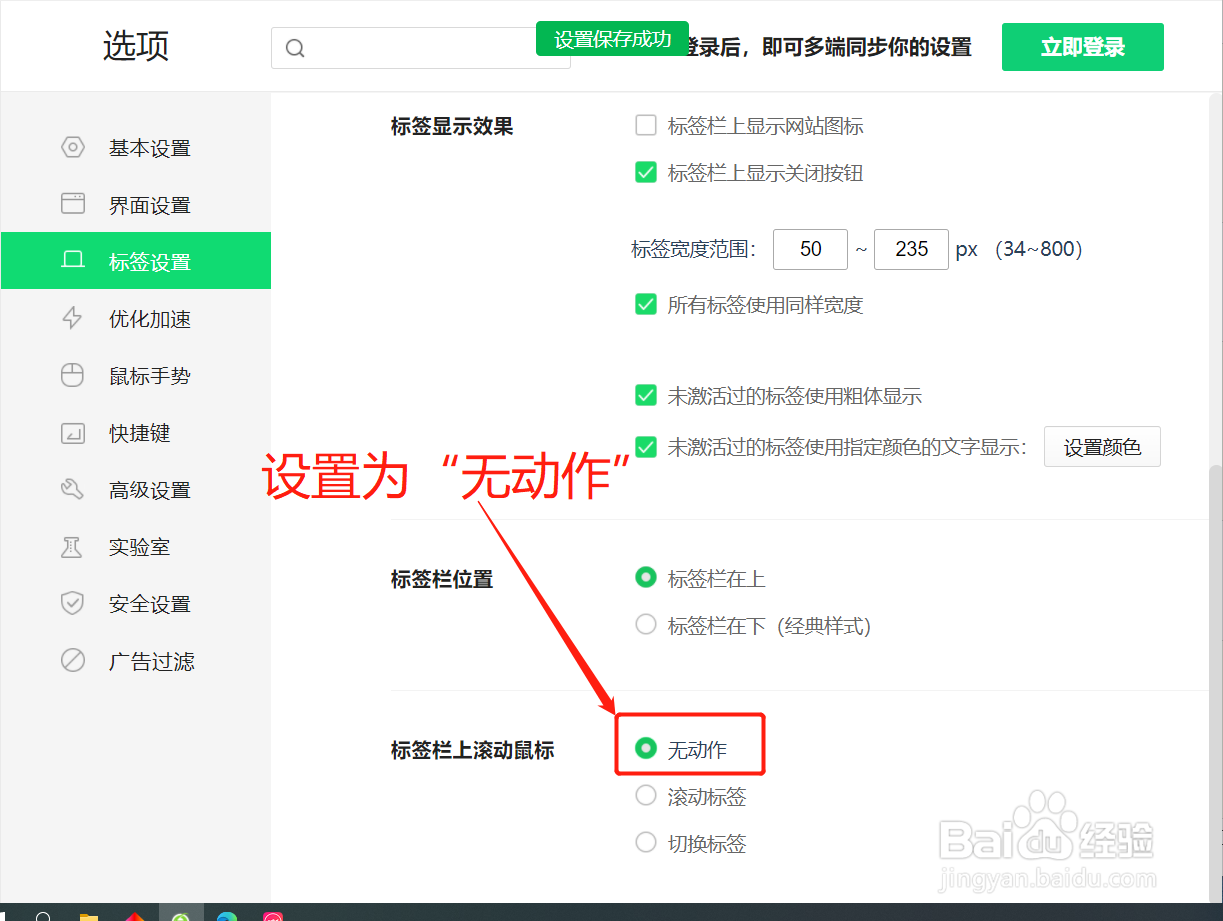Open 实验室 via the flask icon
This screenshot has width=1223, height=921.
click(x=72, y=546)
